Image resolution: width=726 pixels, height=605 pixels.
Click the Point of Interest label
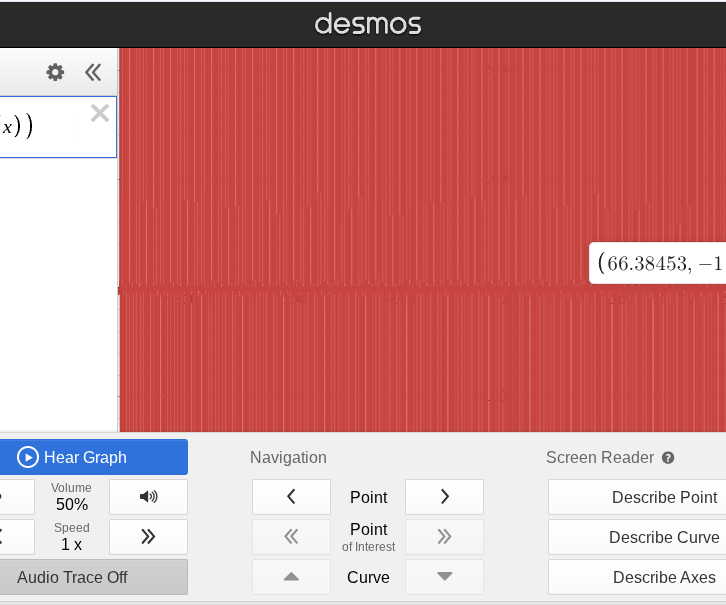pyautogui.click(x=369, y=537)
